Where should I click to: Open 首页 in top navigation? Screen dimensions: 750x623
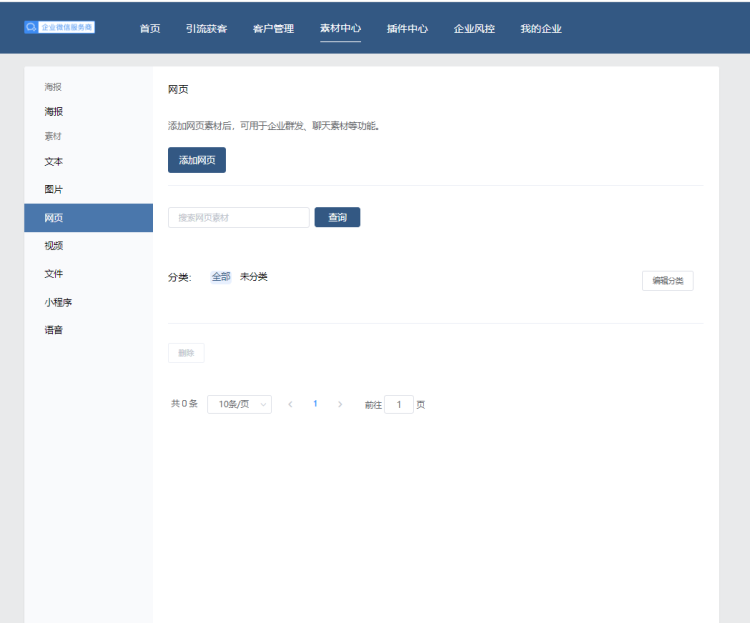tap(150, 29)
